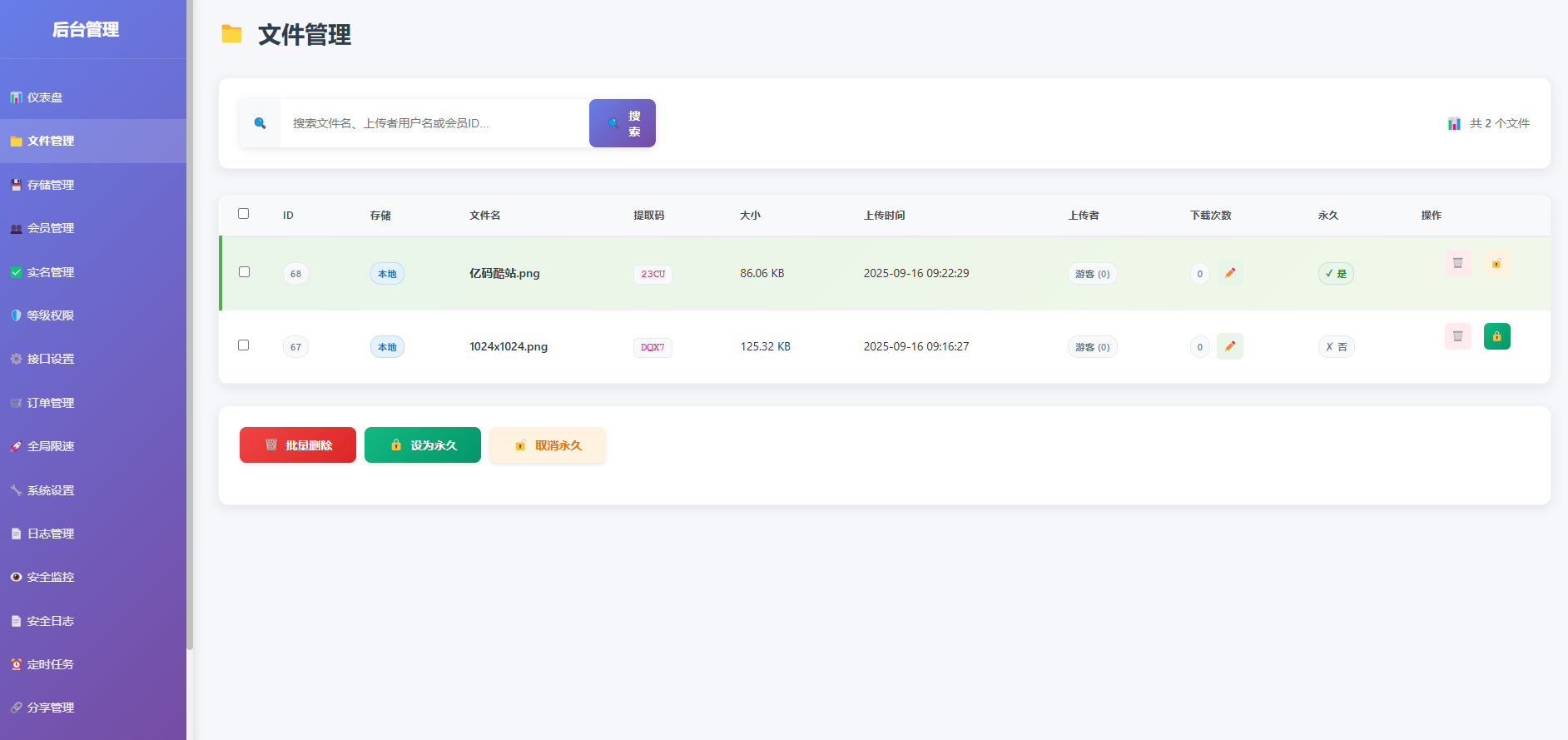This screenshot has height=740, width=1568.
Task: Edit download count for 亿码酷站.png
Action: point(1229,273)
